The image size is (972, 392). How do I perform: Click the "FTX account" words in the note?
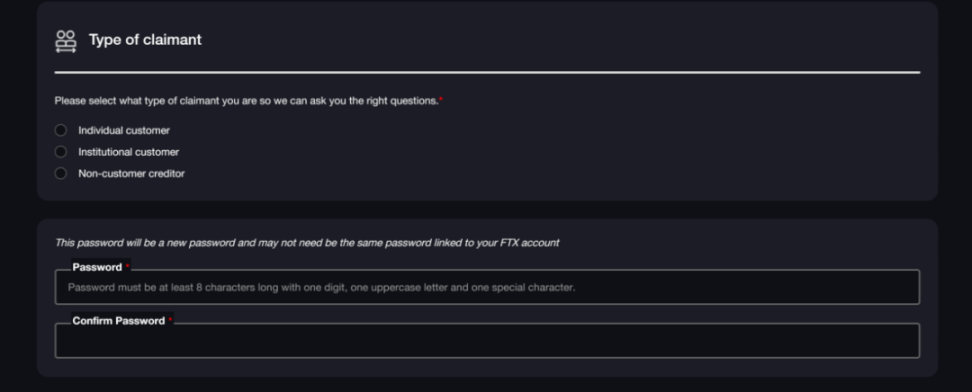tap(529, 243)
